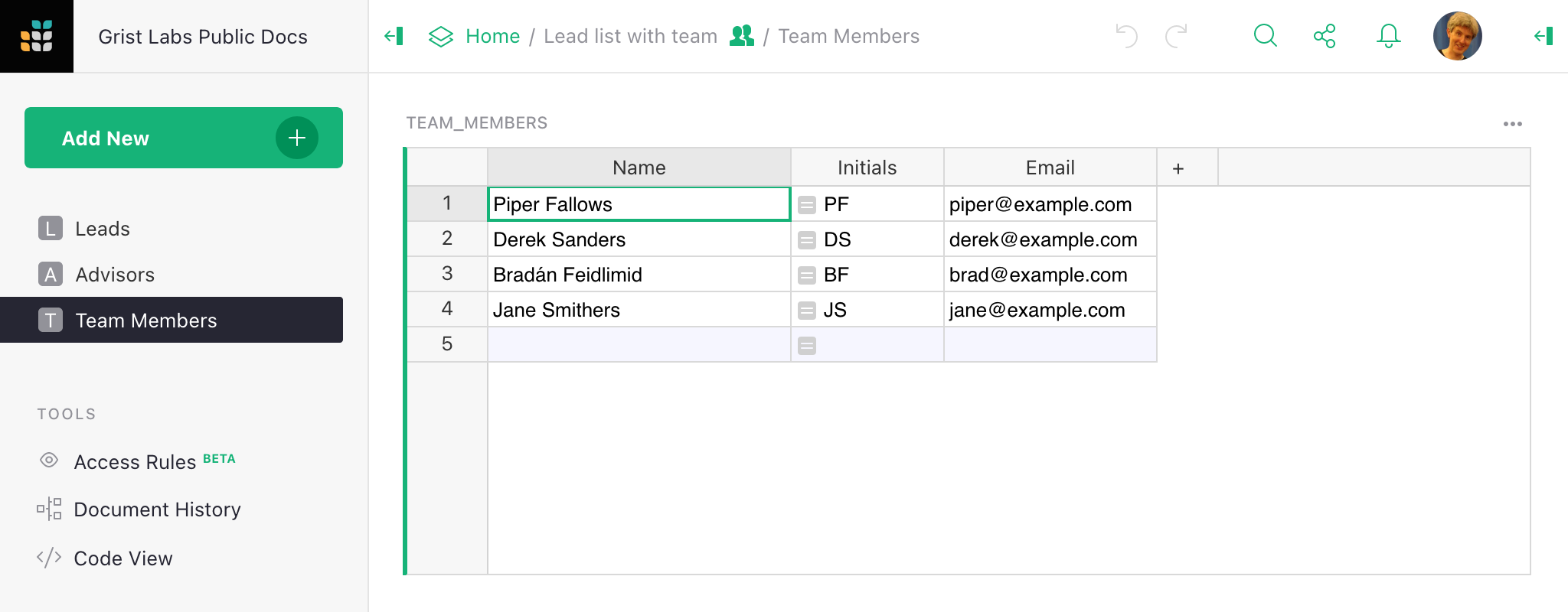Open search in the document

point(1265,35)
